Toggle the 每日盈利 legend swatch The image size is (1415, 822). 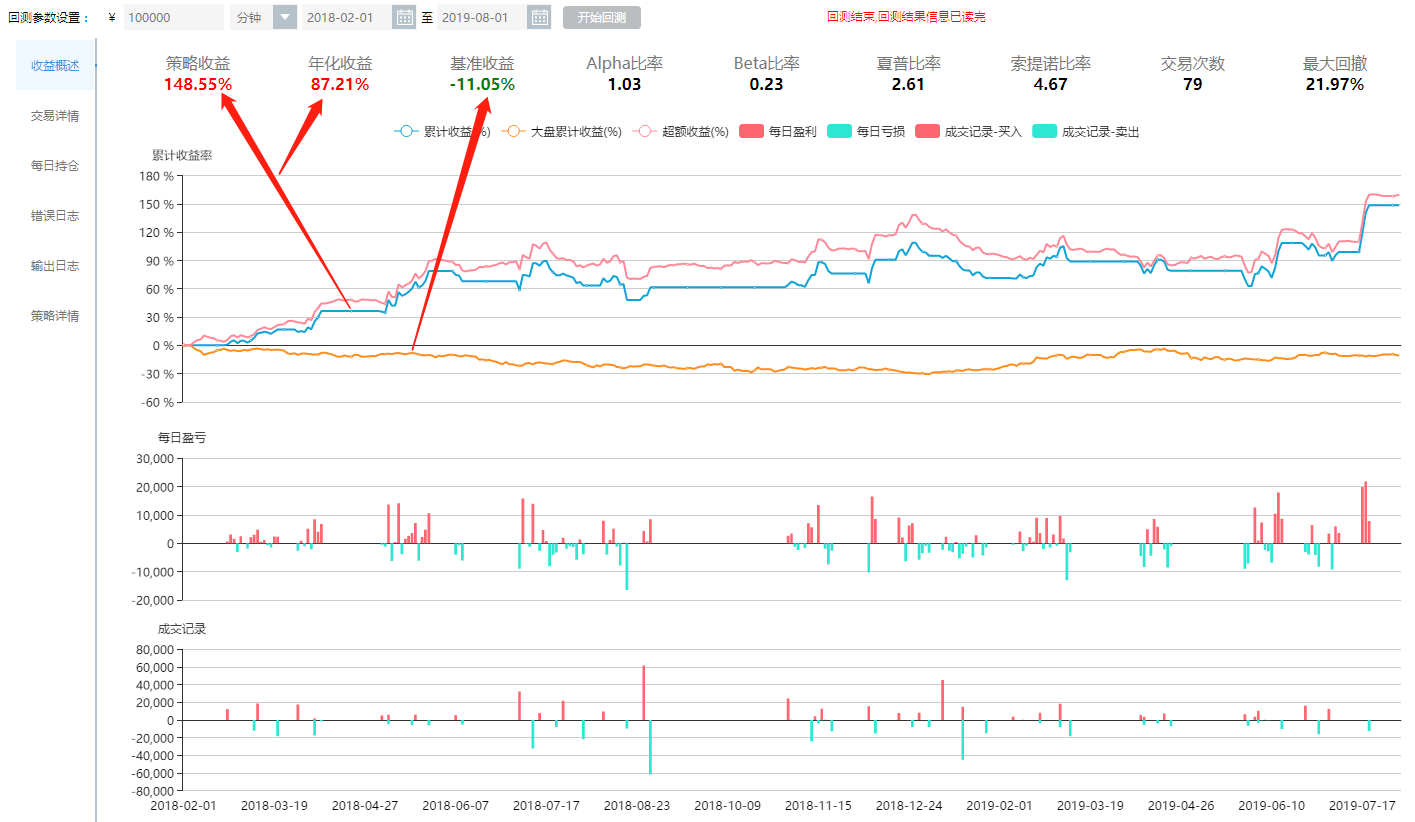point(778,131)
